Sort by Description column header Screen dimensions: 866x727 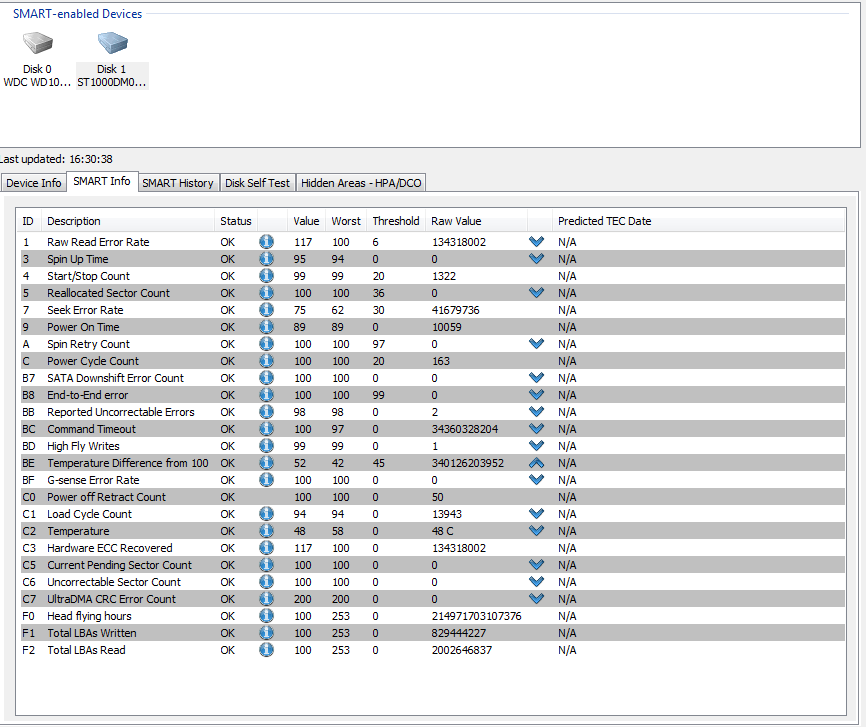tap(128, 221)
